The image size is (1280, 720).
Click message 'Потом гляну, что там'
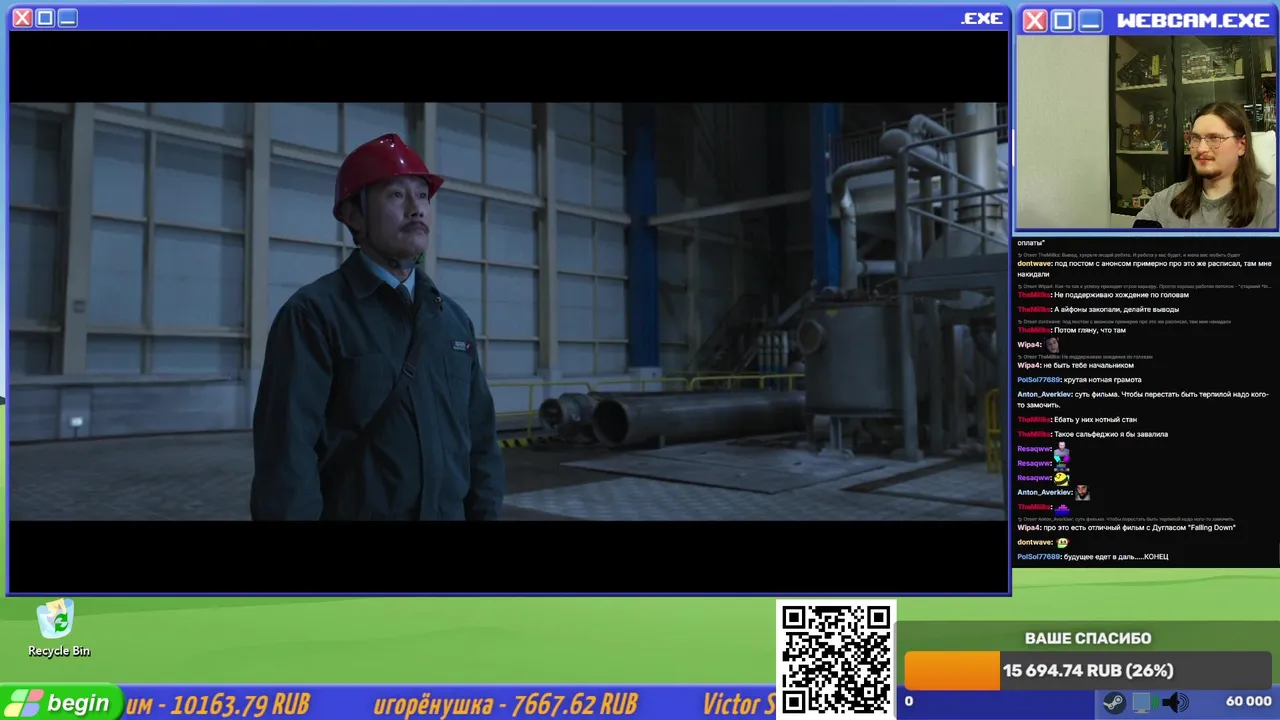pyautogui.click(x=1089, y=330)
